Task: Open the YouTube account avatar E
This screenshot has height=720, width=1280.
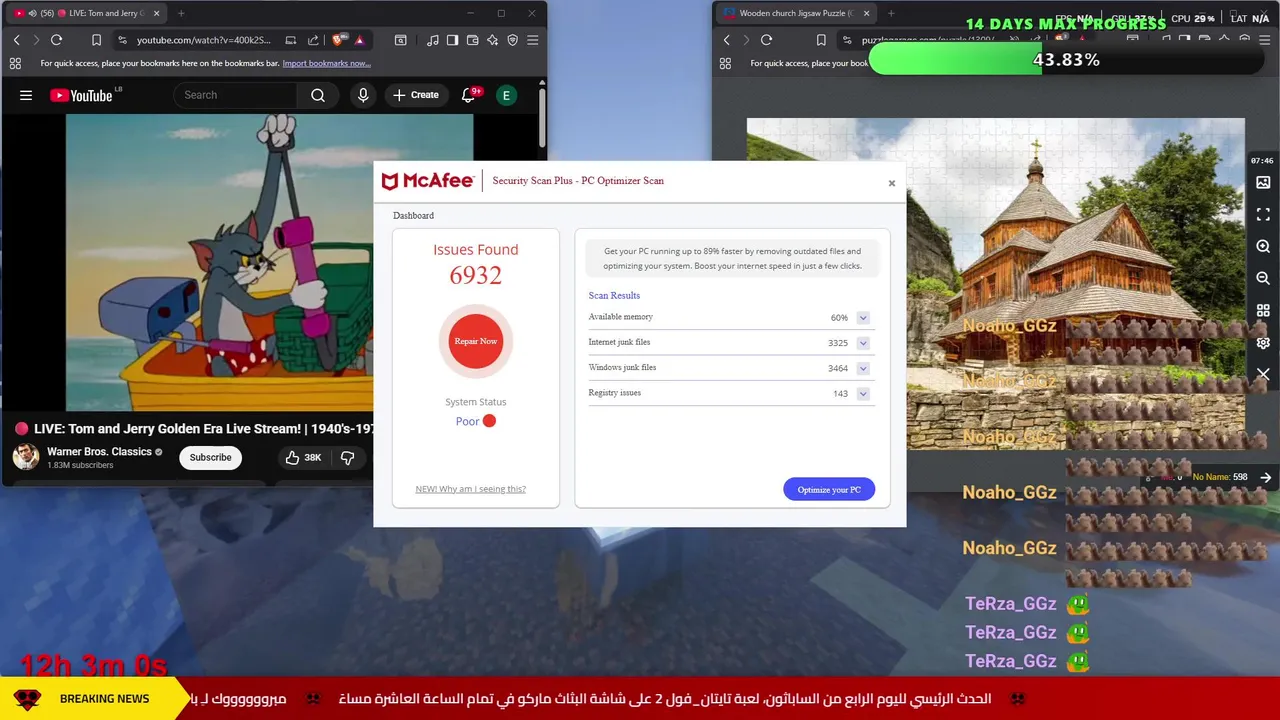Action: pos(506,95)
